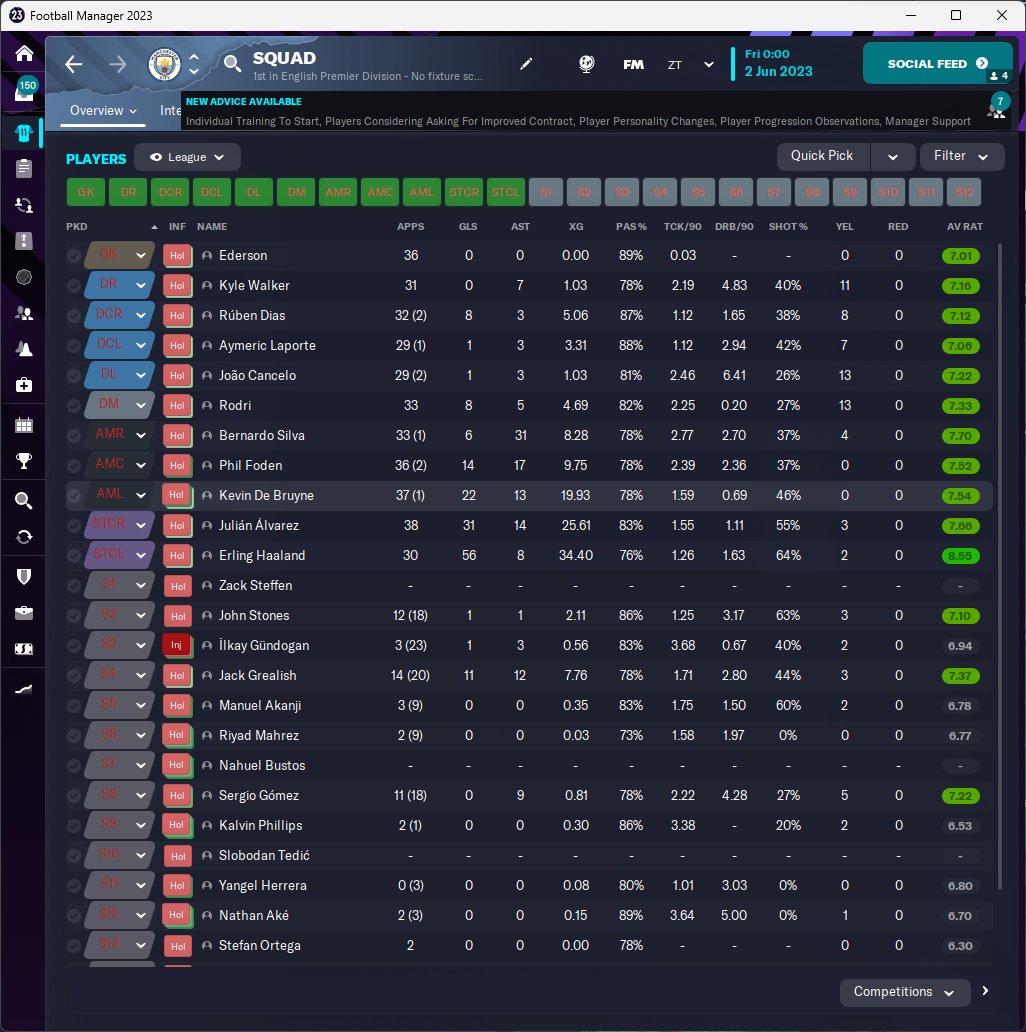Open the Medical Centre sidebar icon
This screenshot has width=1026, height=1032.
coord(24,384)
